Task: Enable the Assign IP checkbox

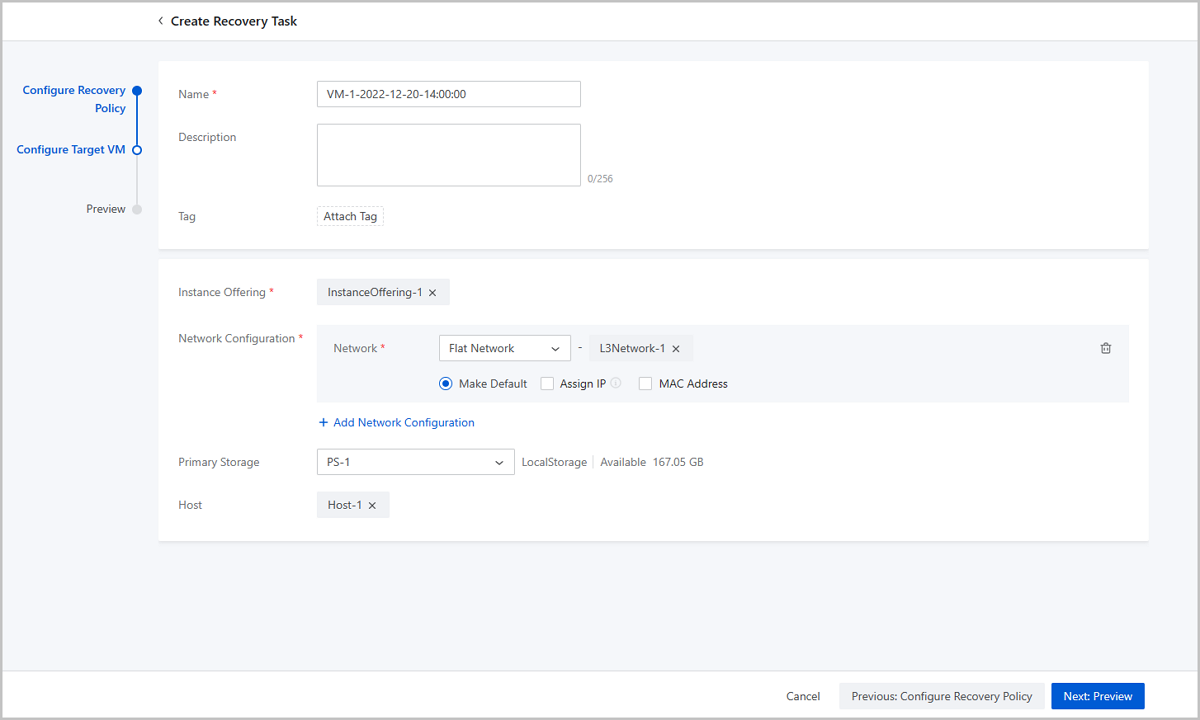Action: pyautogui.click(x=547, y=383)
